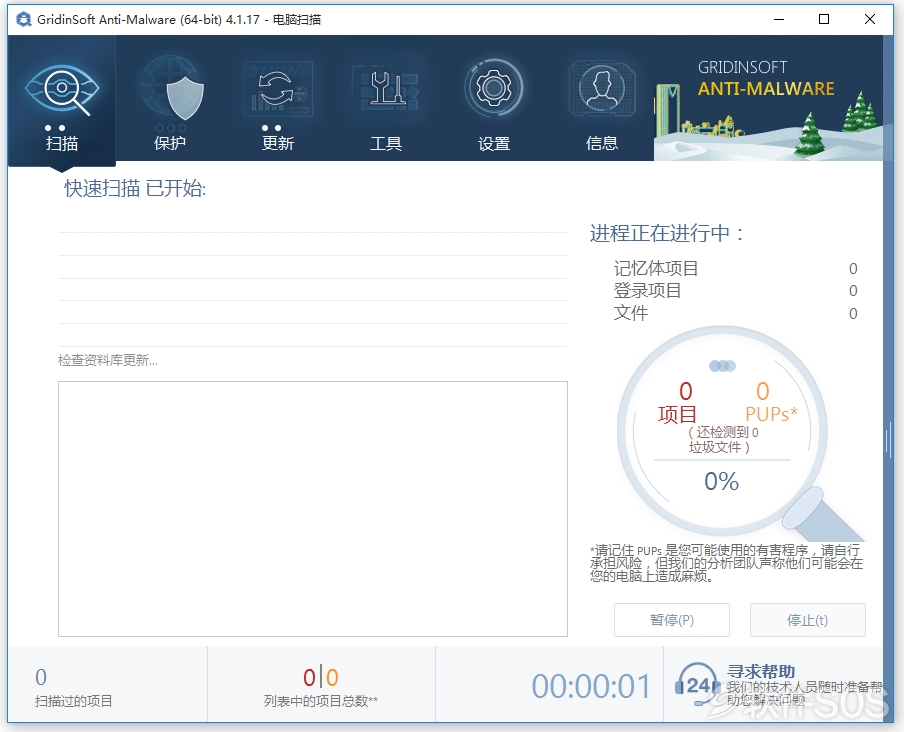Select the 信息 tab label
The height and width of the screenshot is (732, 904).
[602, 143]
